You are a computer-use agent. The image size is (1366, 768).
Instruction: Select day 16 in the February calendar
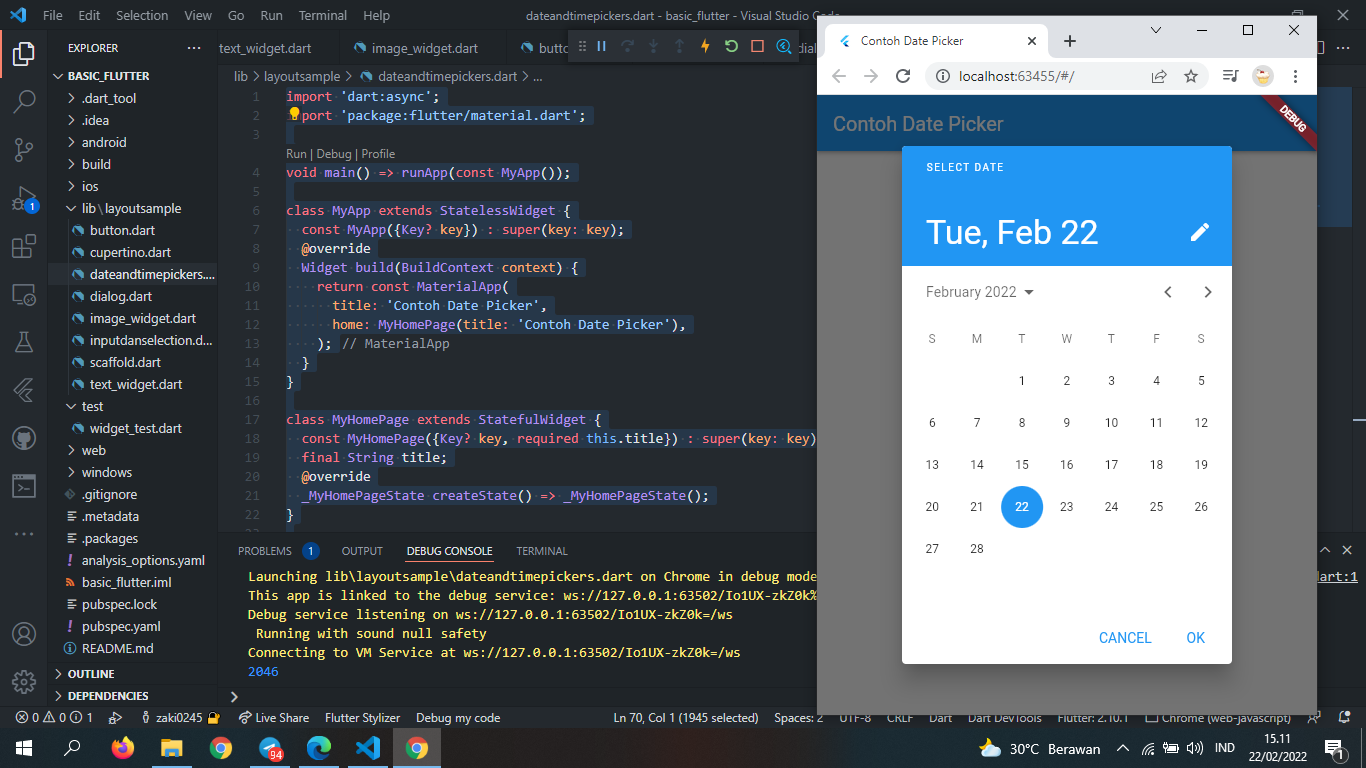click(x=1066, y=464)
